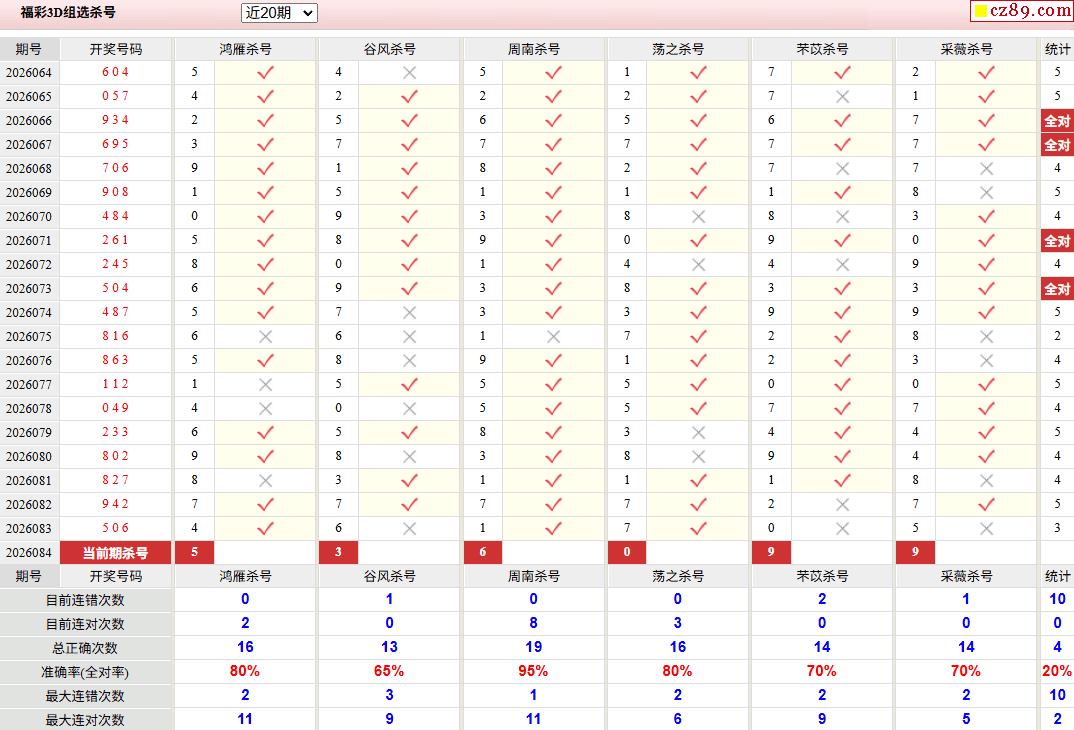Click the 谷风杀号 top column header

pos(389,49)
